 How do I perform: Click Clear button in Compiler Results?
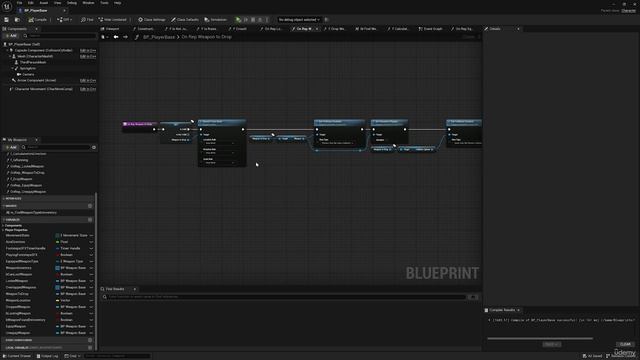[x=625, y=344]
